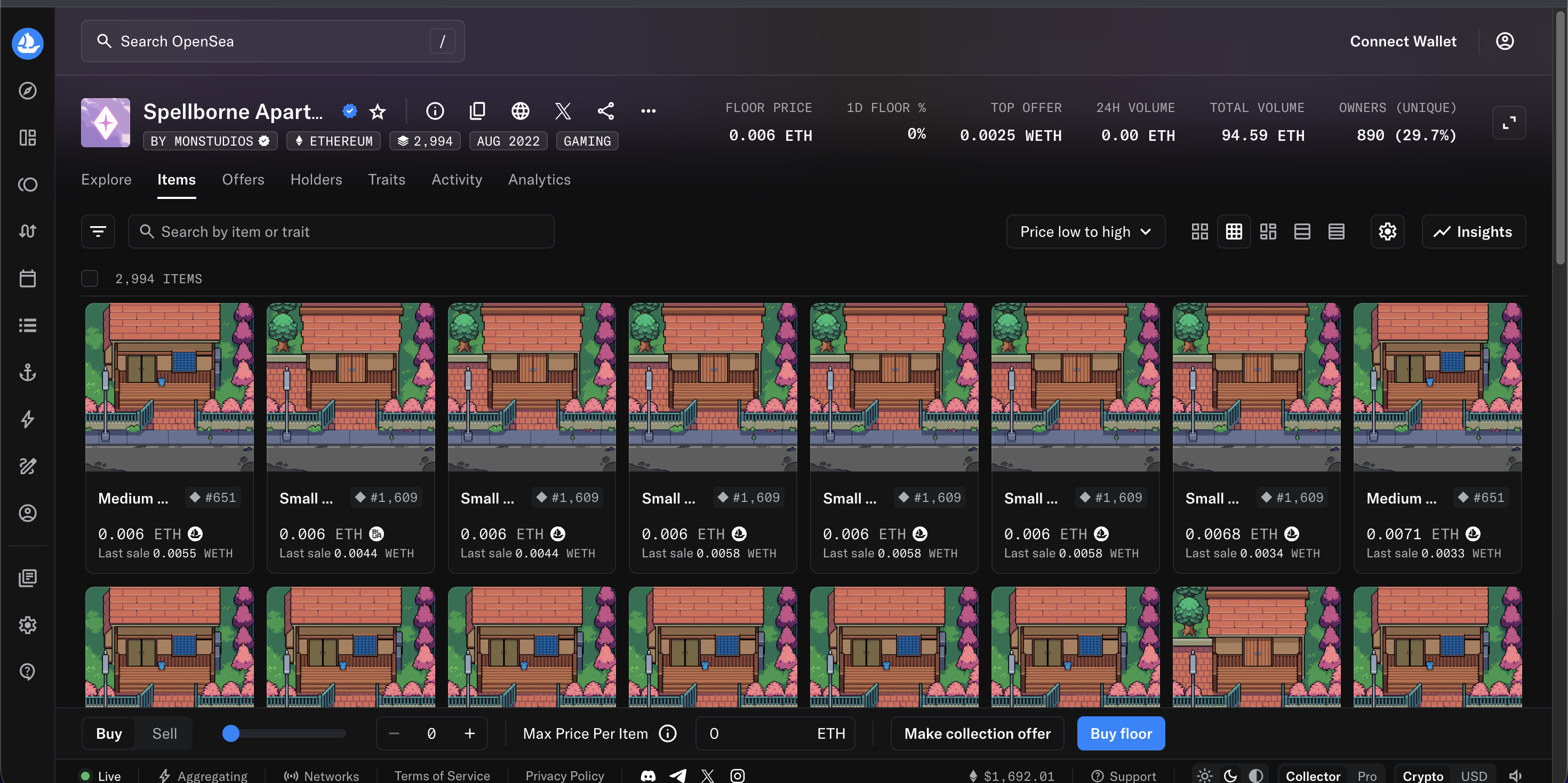
Task: Open Terms of Service link
Action: [442, 776]
